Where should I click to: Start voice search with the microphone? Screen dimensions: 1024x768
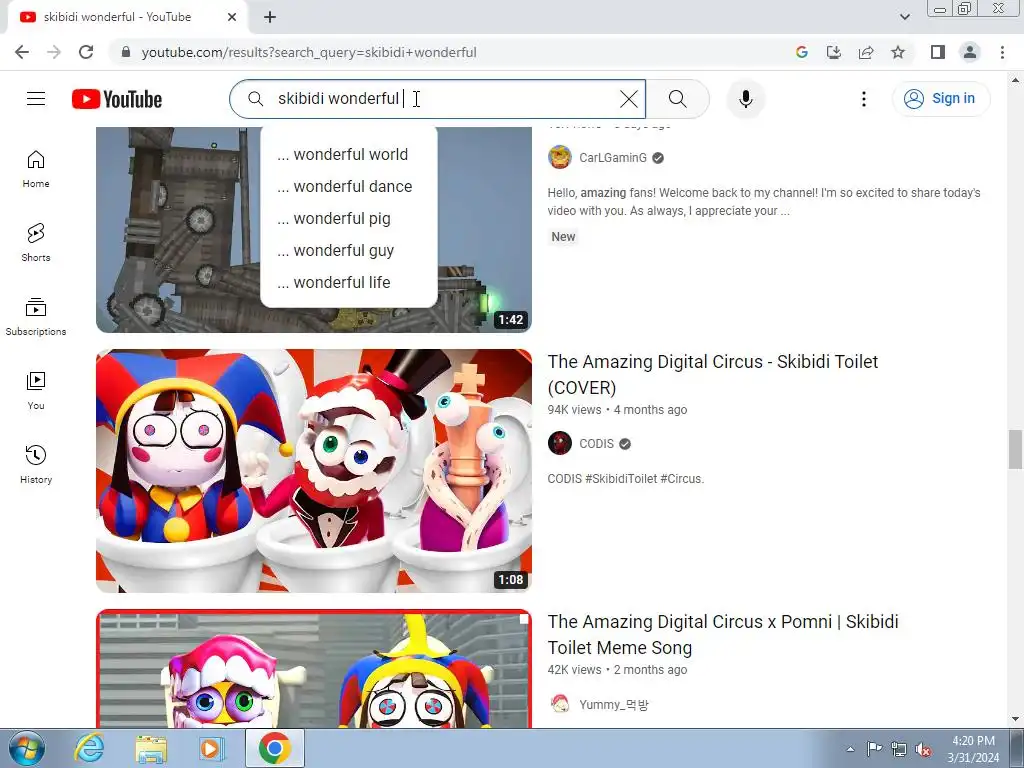click(x=746, y=99)
